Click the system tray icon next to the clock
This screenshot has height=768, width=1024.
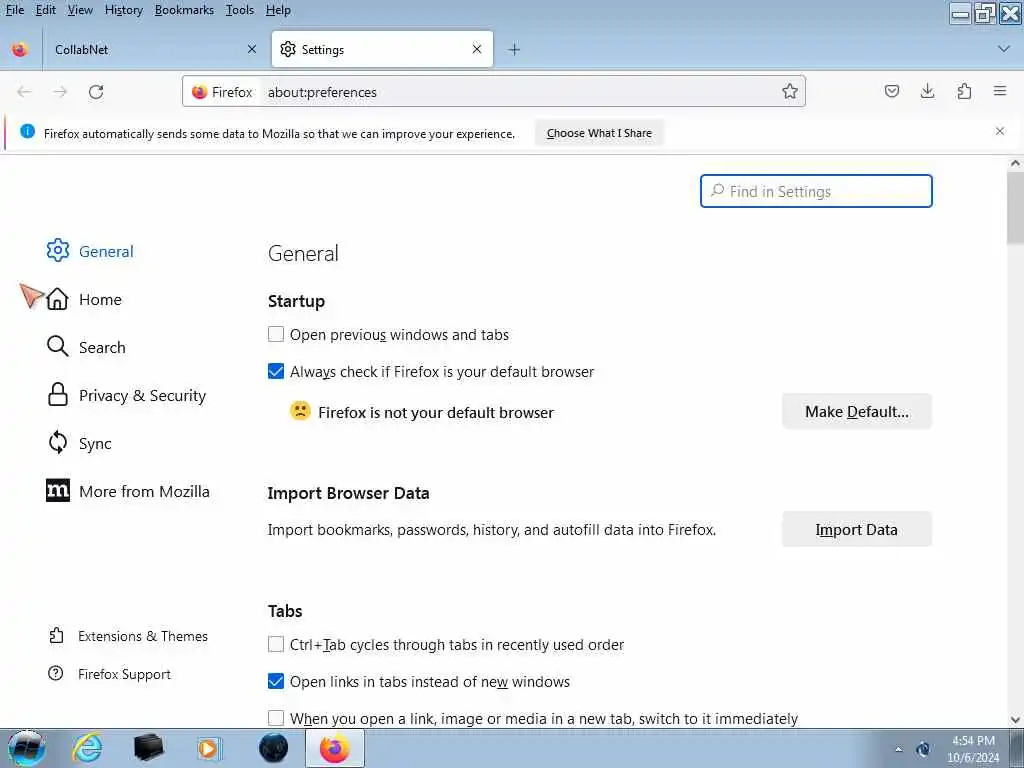pyautogui.click(x=923, y=749)
